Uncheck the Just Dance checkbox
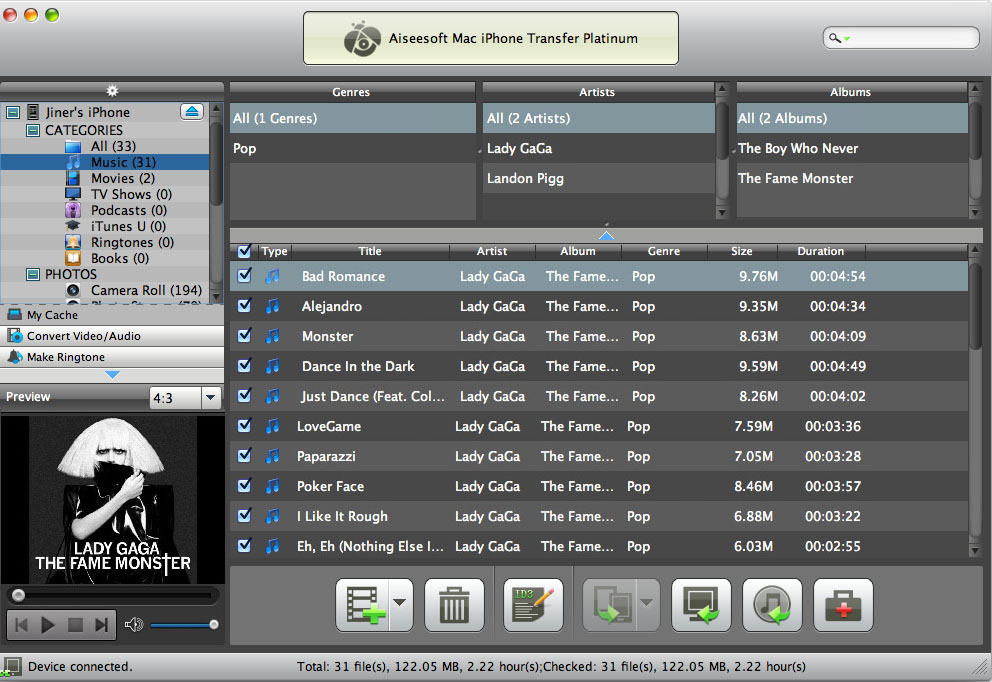Screen dimensions: 992x682 244,395
